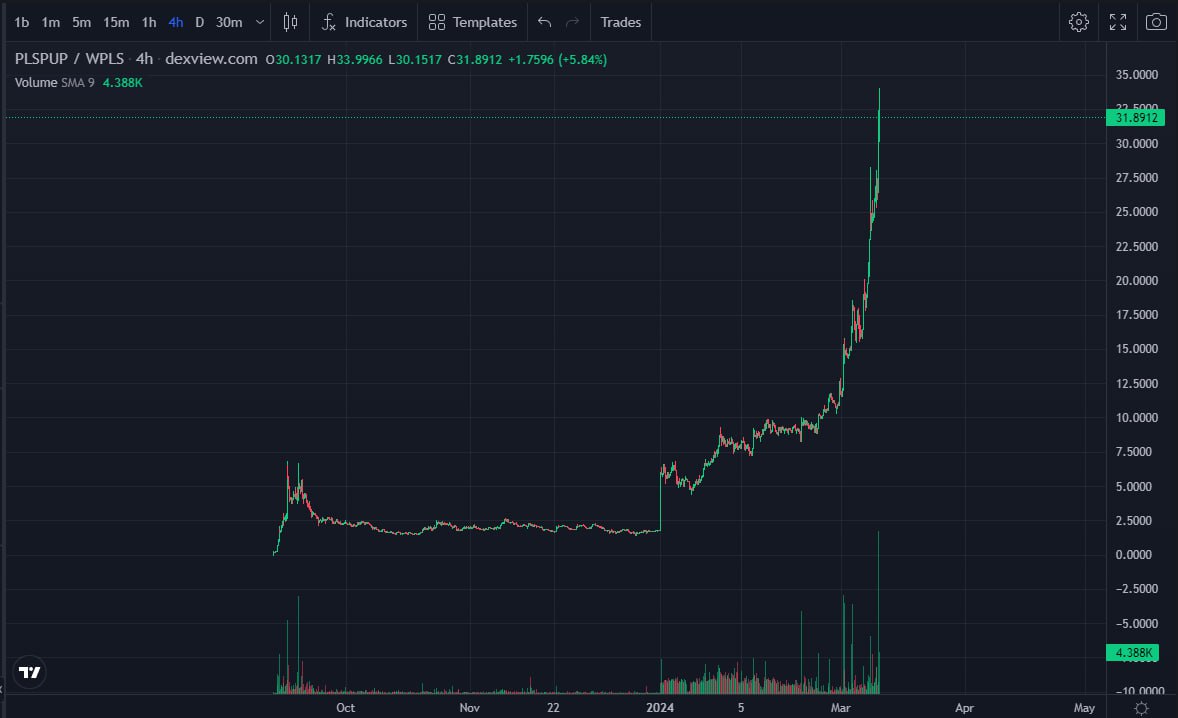This screenshot has height=718, width=1178.
Task: Switch to the 1m interval
Action: tap(50, 22)
